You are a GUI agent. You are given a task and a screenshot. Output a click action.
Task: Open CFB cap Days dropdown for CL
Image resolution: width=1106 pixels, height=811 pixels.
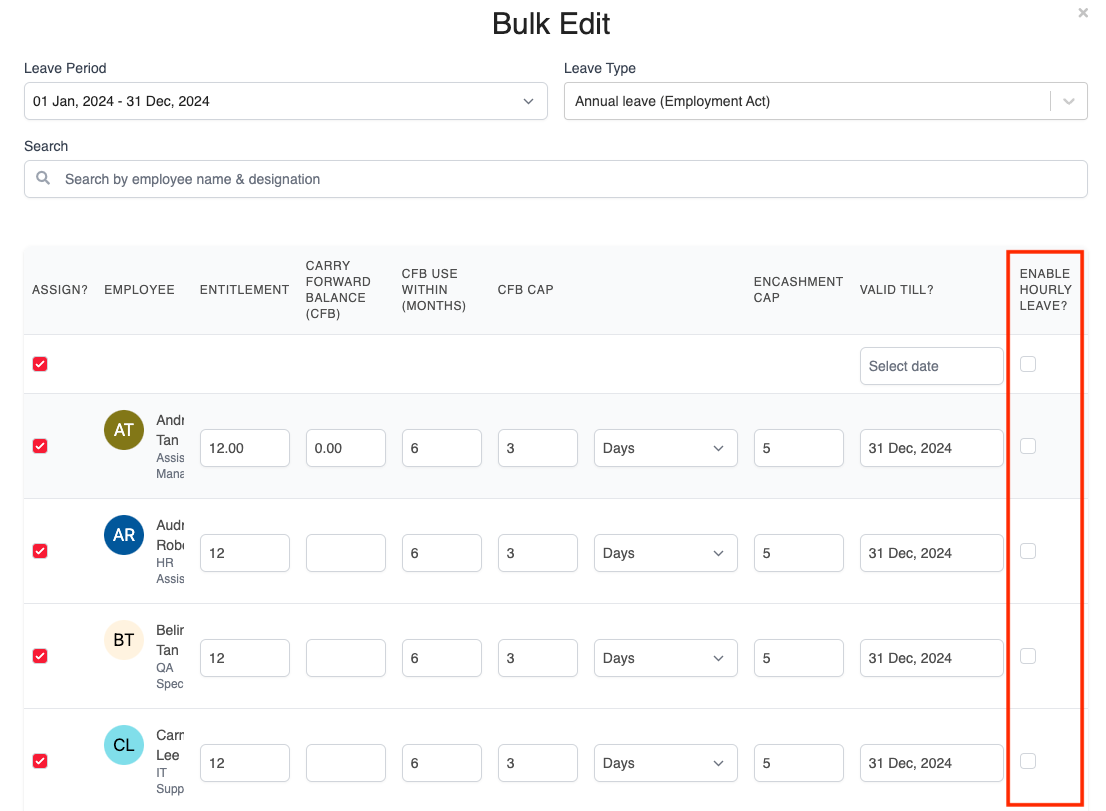pyautogui.click(x=666, y=763)
